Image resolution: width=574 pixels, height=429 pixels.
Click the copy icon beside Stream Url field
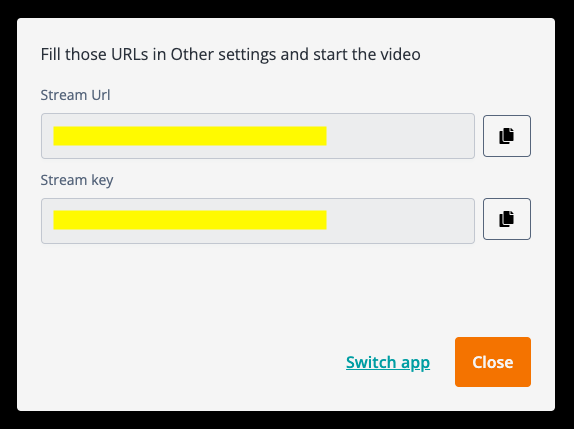click(507, 136)
